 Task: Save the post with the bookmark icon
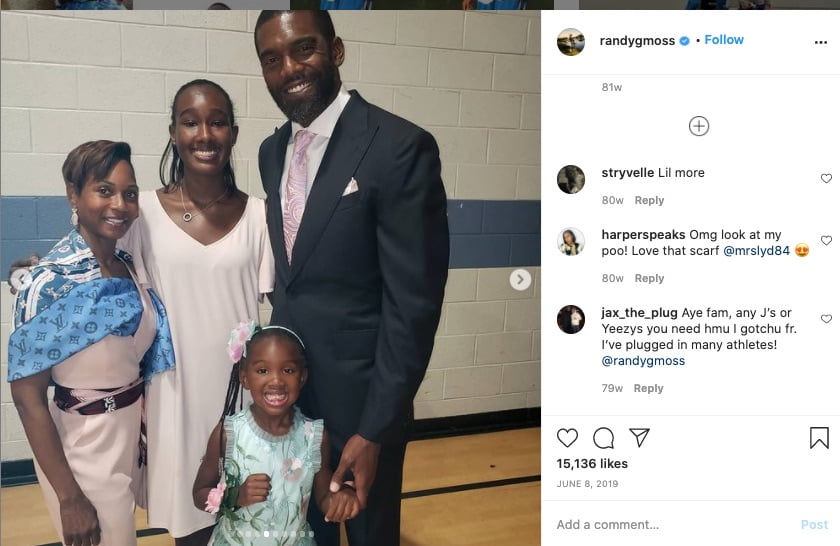tap(819, 438)
